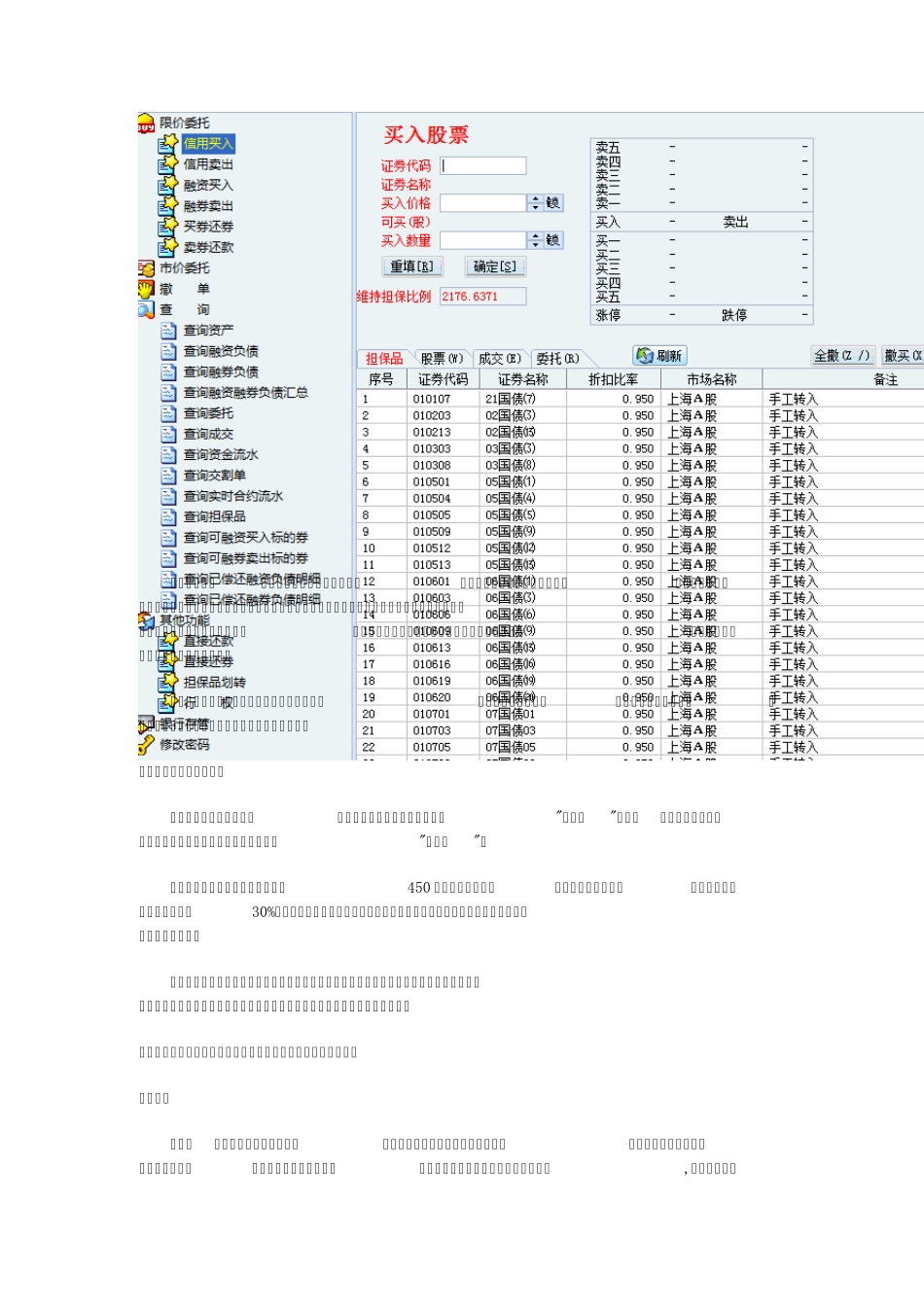Click the icon beside 卖券还款
924x1307 pixels.
(x=168, y=246)
